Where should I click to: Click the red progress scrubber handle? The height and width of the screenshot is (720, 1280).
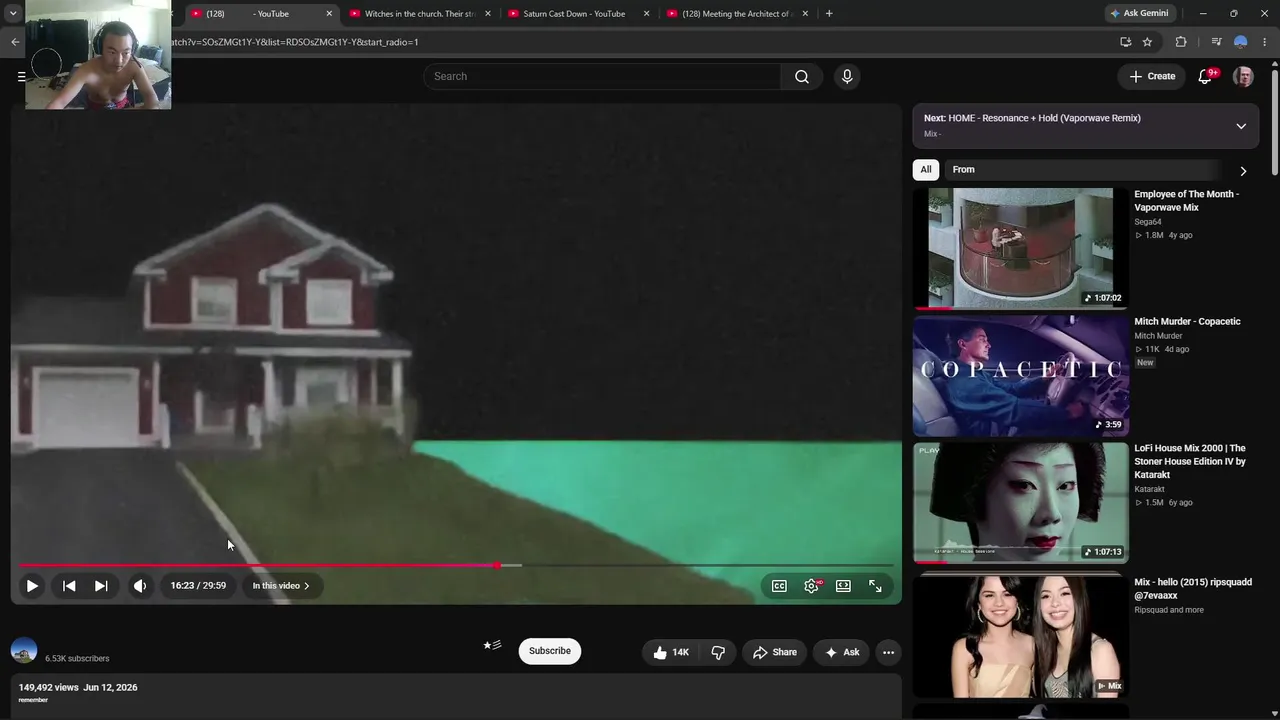click(x=497, y=566)
